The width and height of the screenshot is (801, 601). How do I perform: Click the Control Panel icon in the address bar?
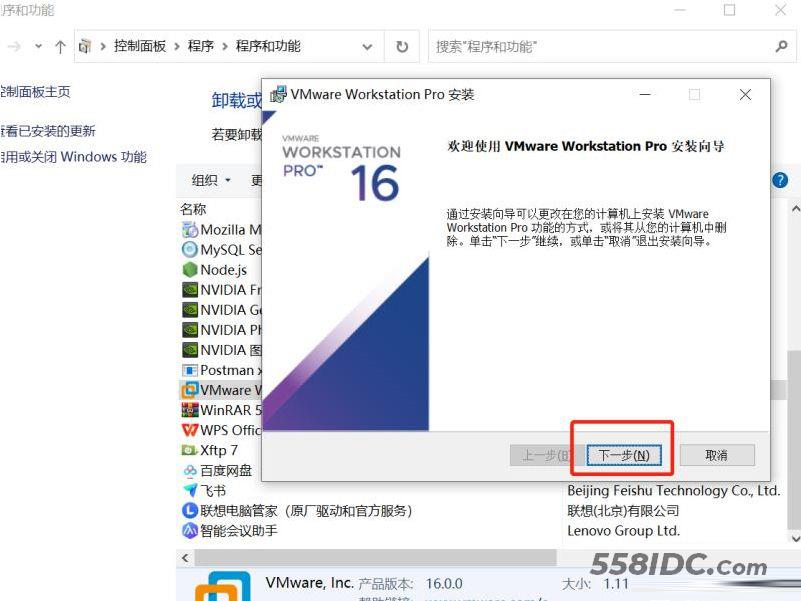(85, 47)
